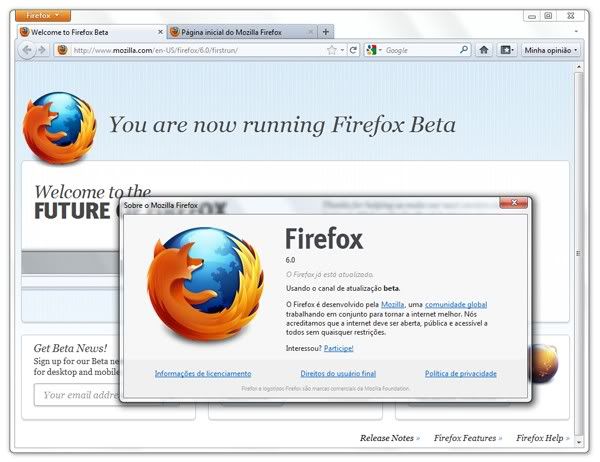Click the version number 6.0 text
This screenshot has width=600, height=462.
(x=290, y=260)
